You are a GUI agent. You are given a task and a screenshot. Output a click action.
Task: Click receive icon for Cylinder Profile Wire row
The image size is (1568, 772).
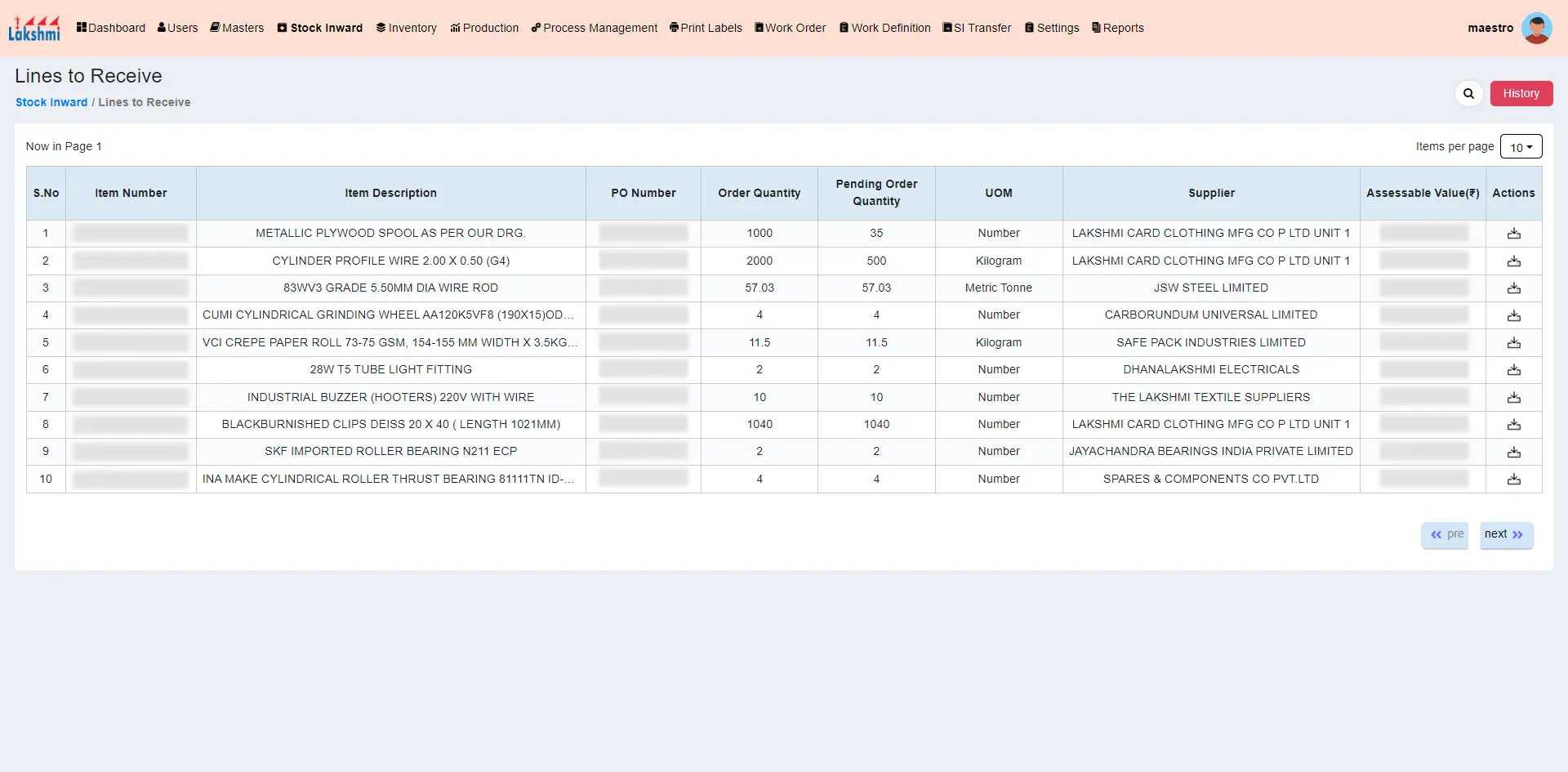pos(1513,261)
